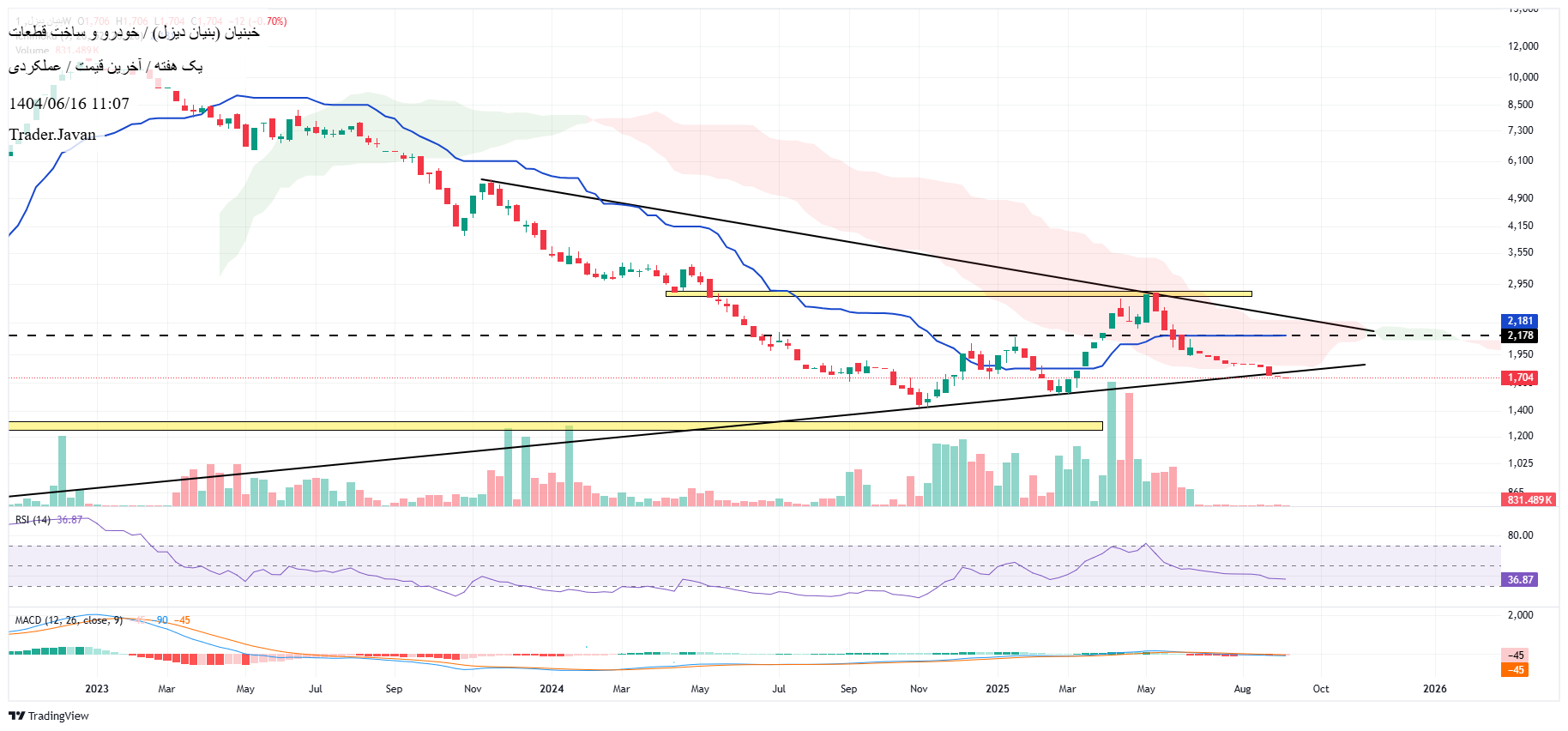This screenshot has height=731, width=1568.
Task: Click the 80.00 level on RSI axis
Action: coord(1520,535)
